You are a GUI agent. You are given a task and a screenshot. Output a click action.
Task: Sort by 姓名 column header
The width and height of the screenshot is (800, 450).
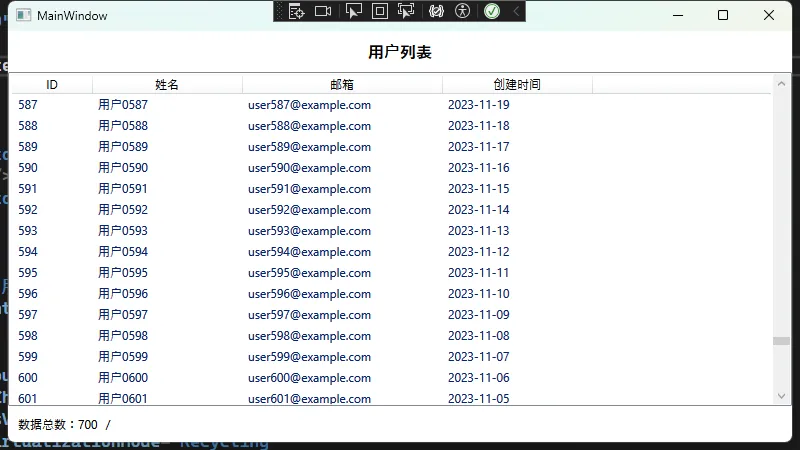pos(167,85)
